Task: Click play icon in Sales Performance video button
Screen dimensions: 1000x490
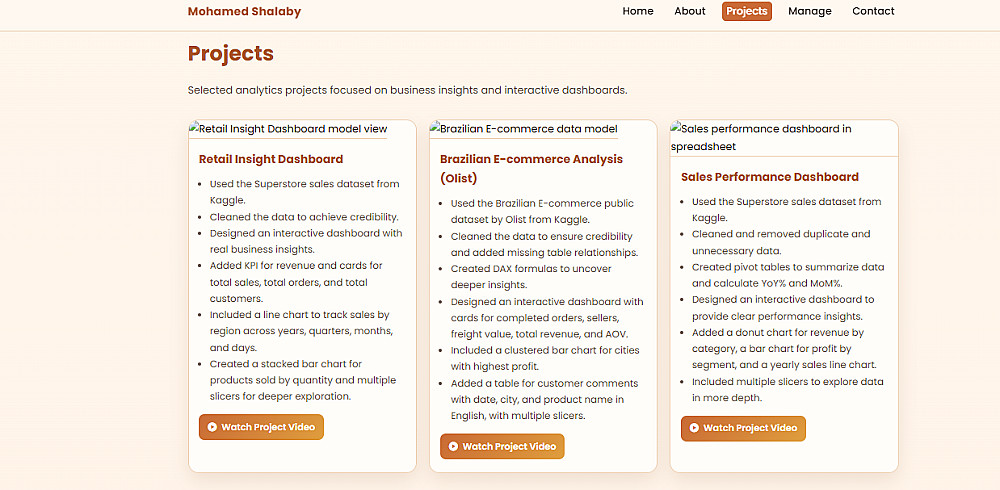Action: (695, 428)
